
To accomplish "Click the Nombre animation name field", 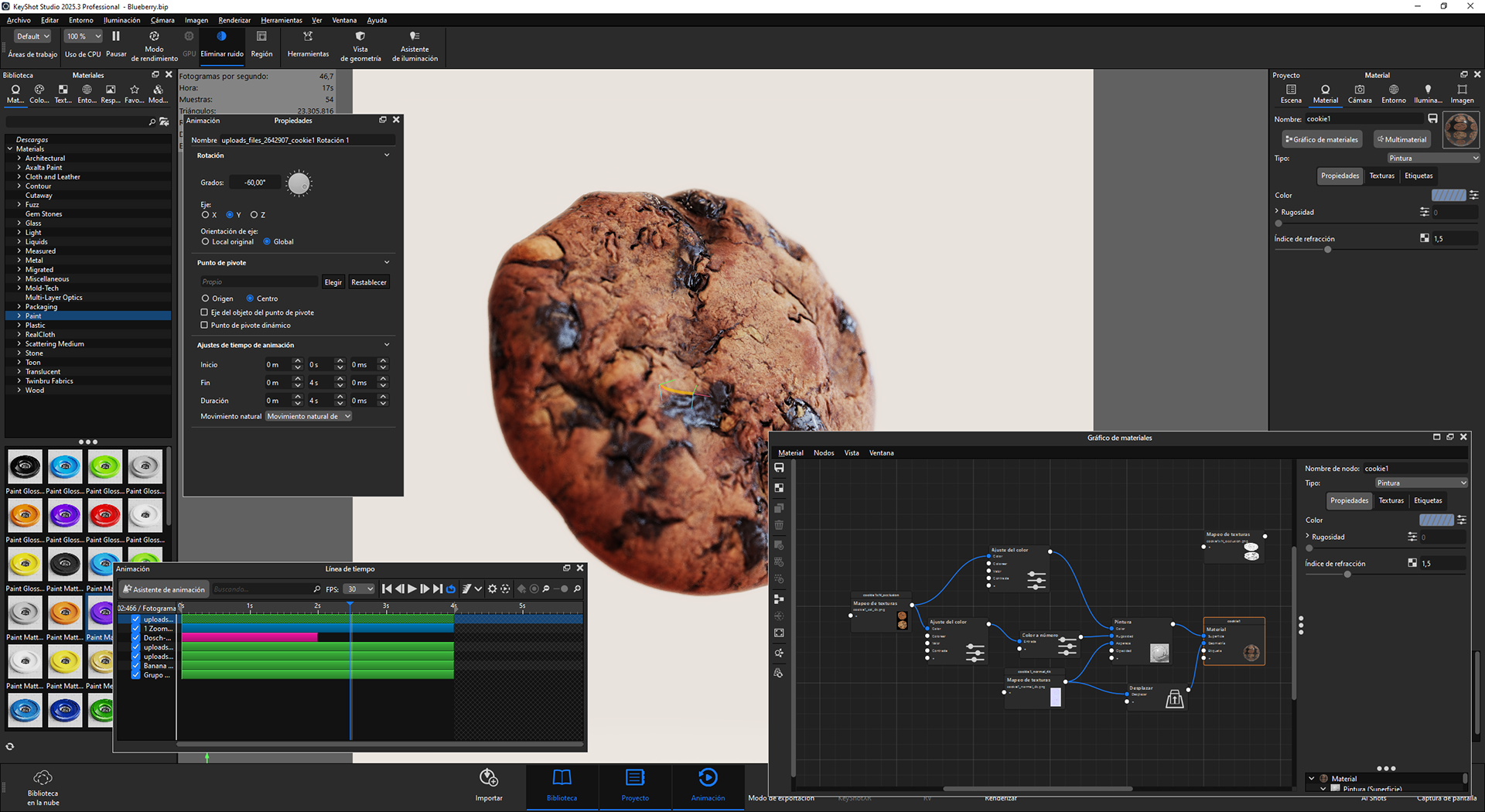I will pyautogui.click(x=306, y=141).
